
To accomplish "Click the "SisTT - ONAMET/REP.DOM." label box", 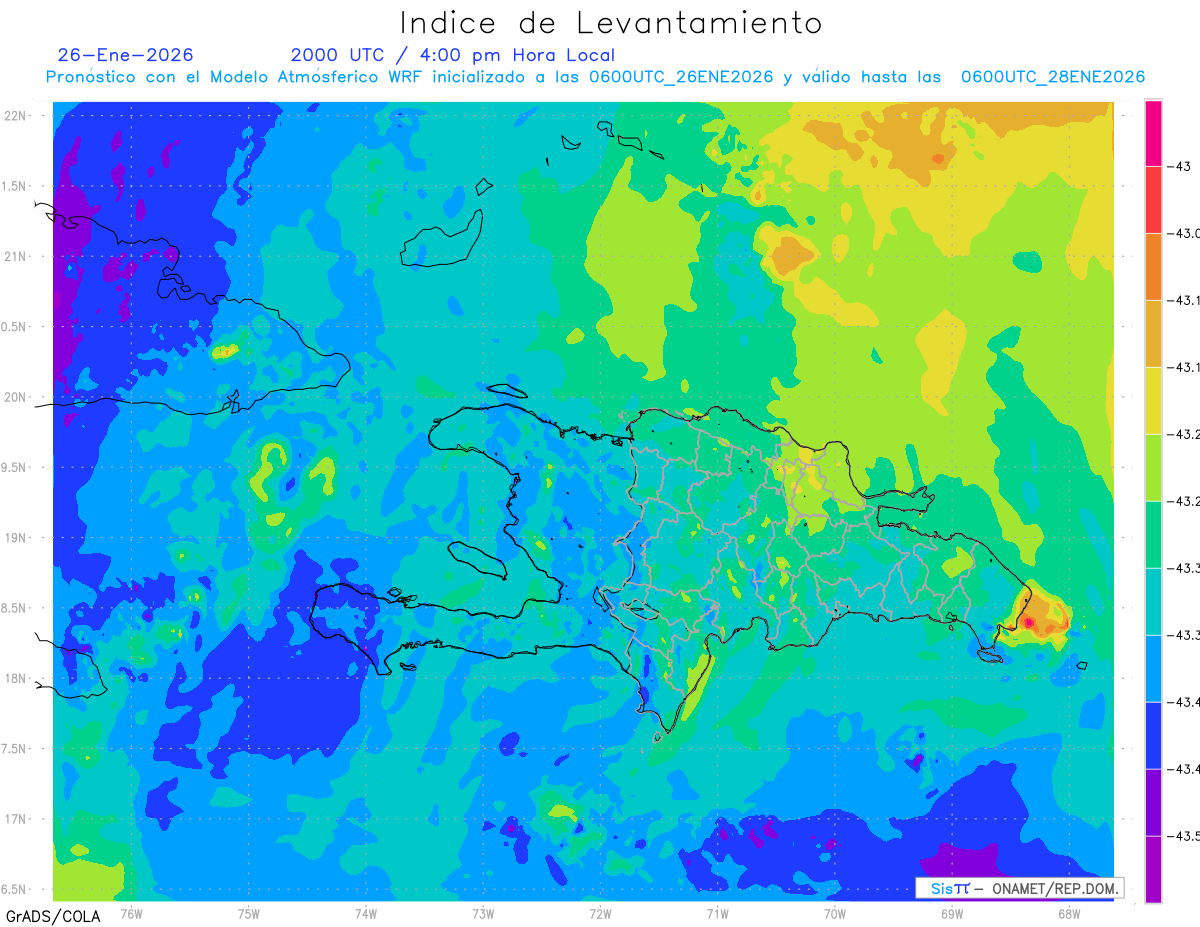I will (x=1020, y=888).
